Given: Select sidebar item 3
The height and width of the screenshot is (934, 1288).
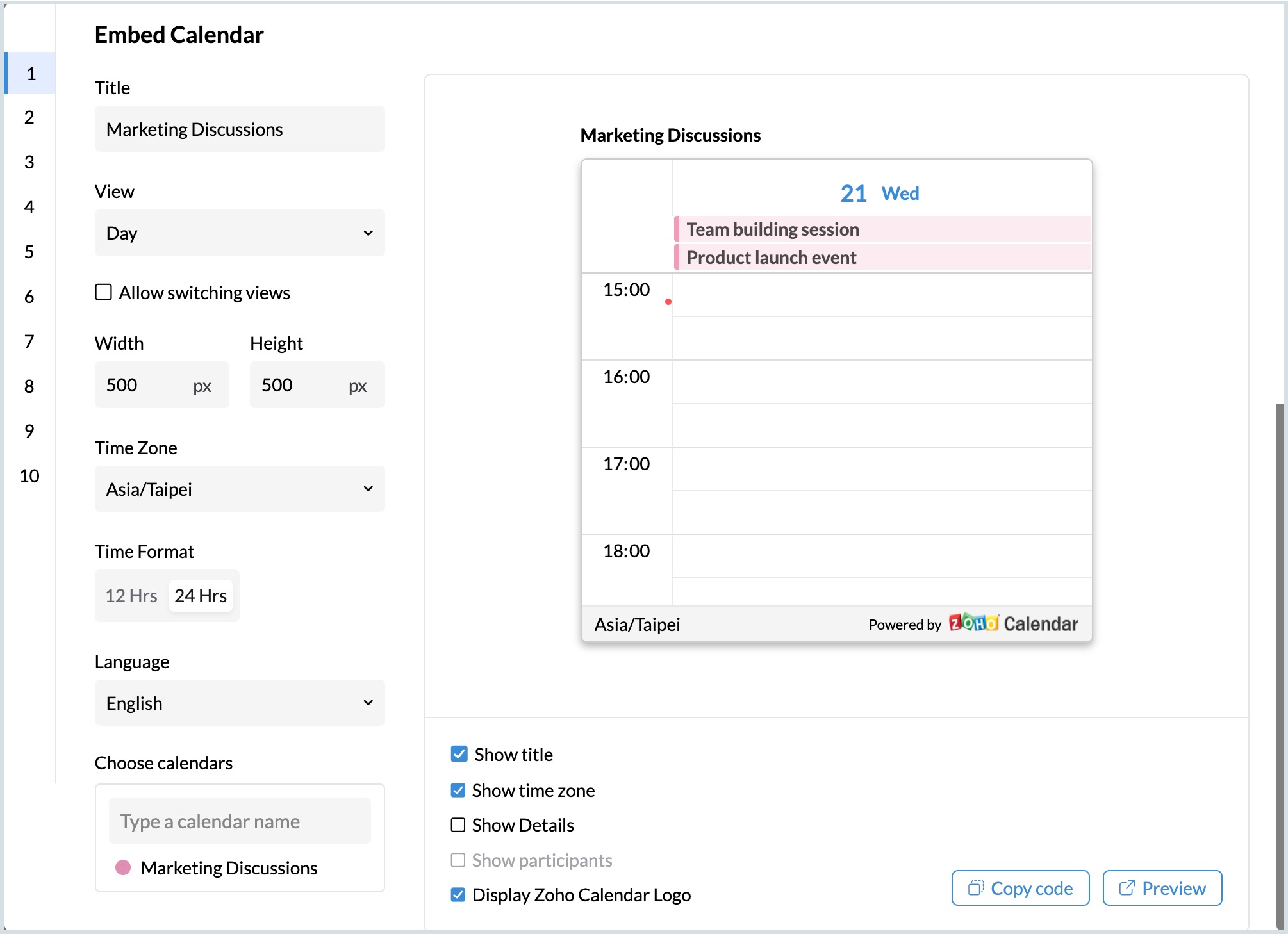Looking at the screenshot, I should (30, 162).
